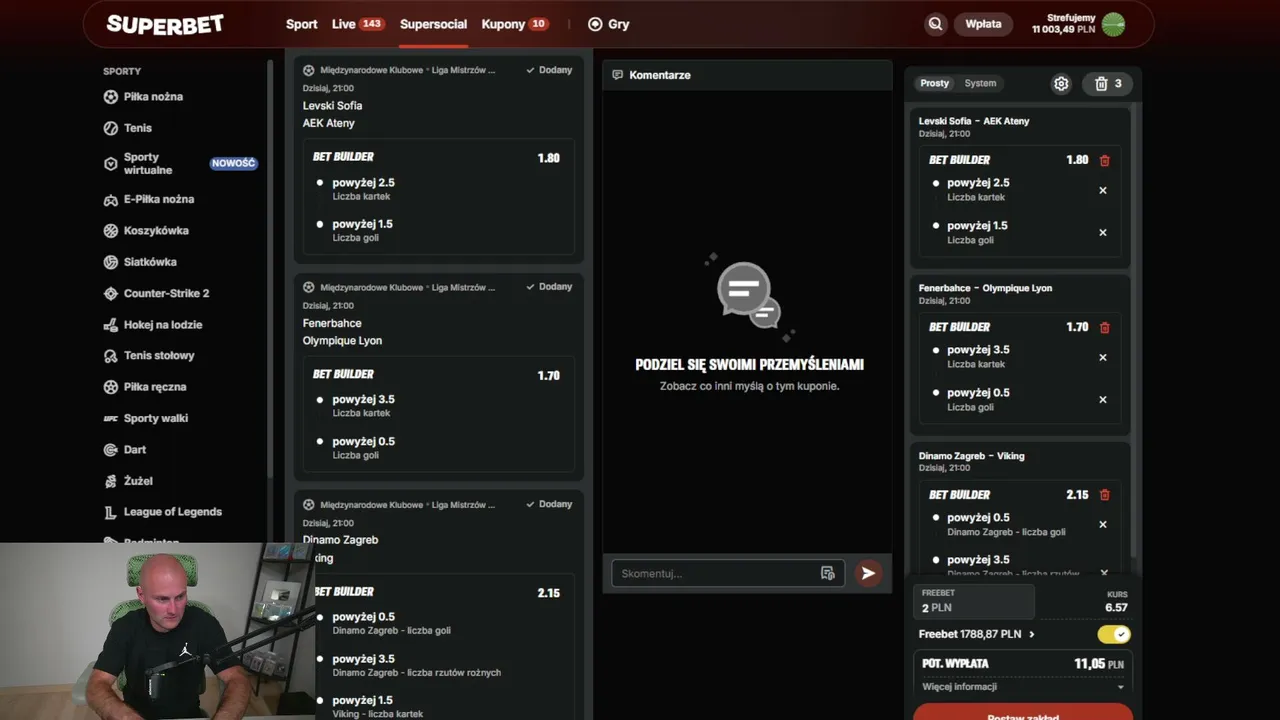
Task: Click Viking - liczba kartek selection text
Action: (378, 714)
